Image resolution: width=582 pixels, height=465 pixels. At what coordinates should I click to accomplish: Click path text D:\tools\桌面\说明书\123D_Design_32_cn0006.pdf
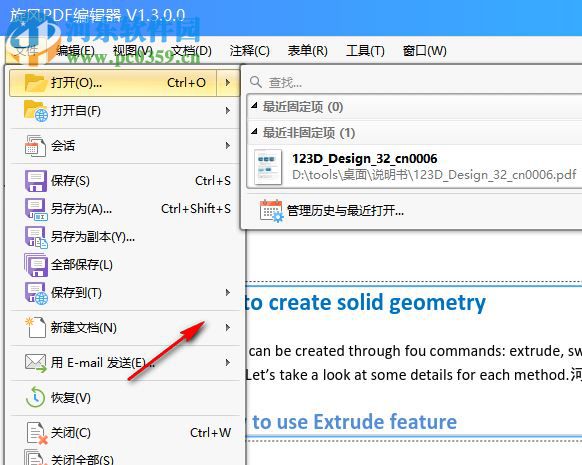[x=434, y=174]
